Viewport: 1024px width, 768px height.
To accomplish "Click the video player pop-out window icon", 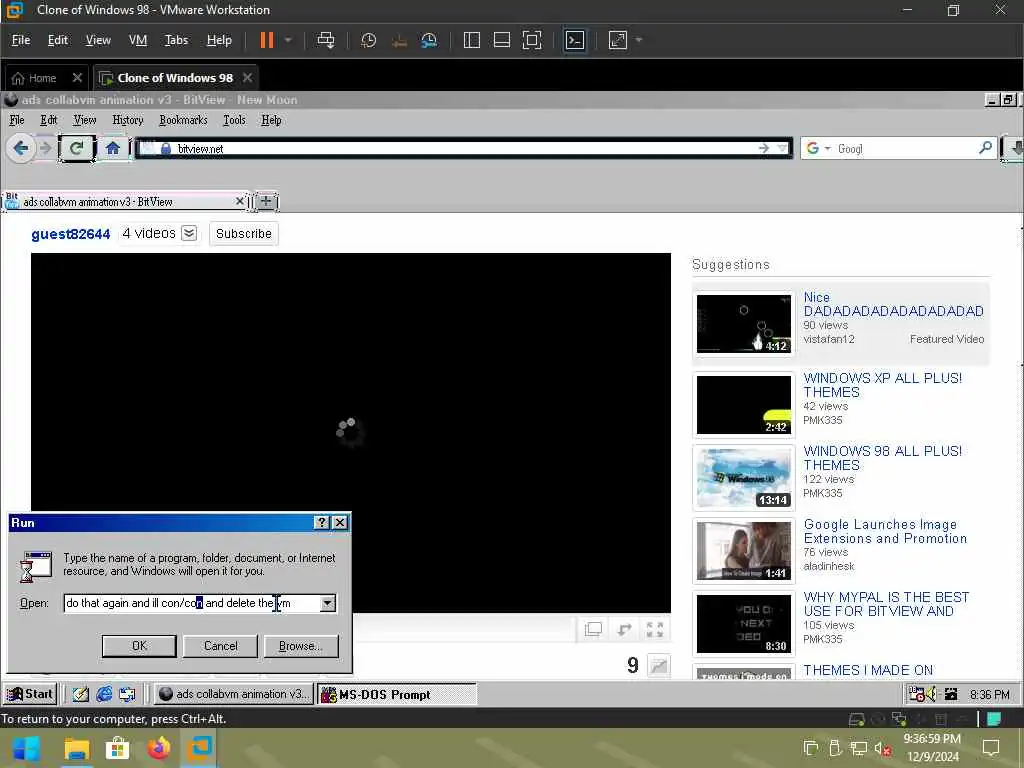I will coord(593,630).
